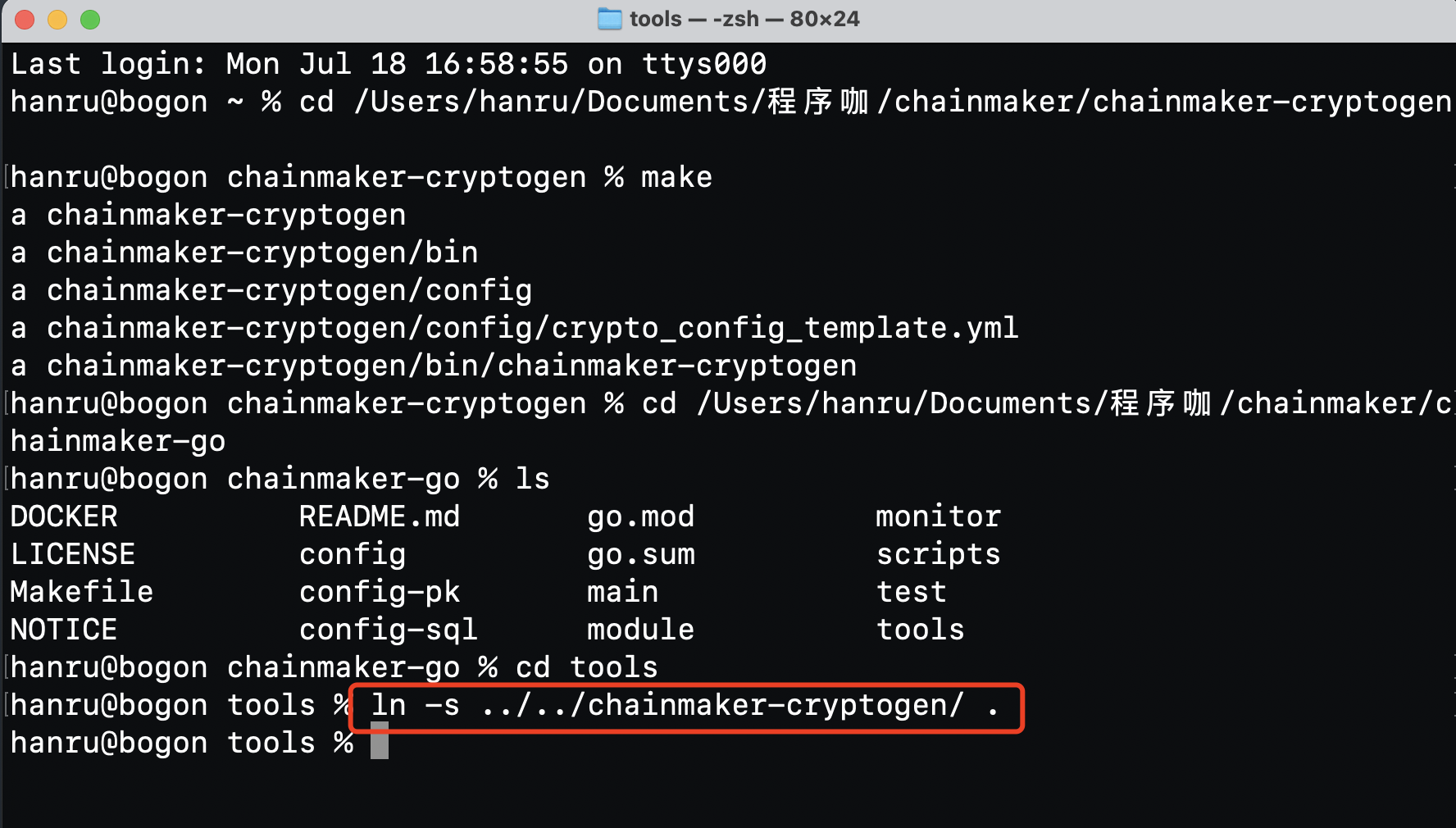Screen dimensions: 1456x828
Task: Close the terminal window with red button
Action: (25, 19)
